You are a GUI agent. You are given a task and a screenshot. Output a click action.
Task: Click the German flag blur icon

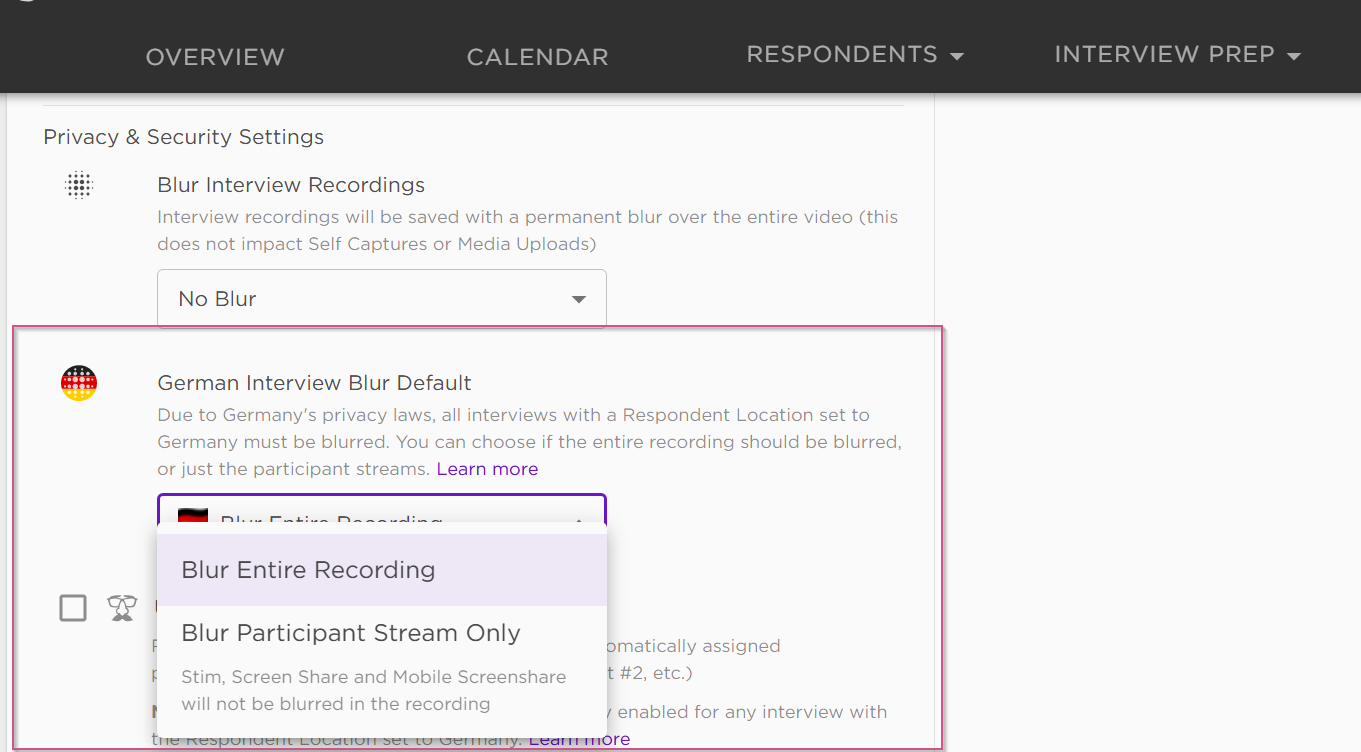tap(79, 383)
